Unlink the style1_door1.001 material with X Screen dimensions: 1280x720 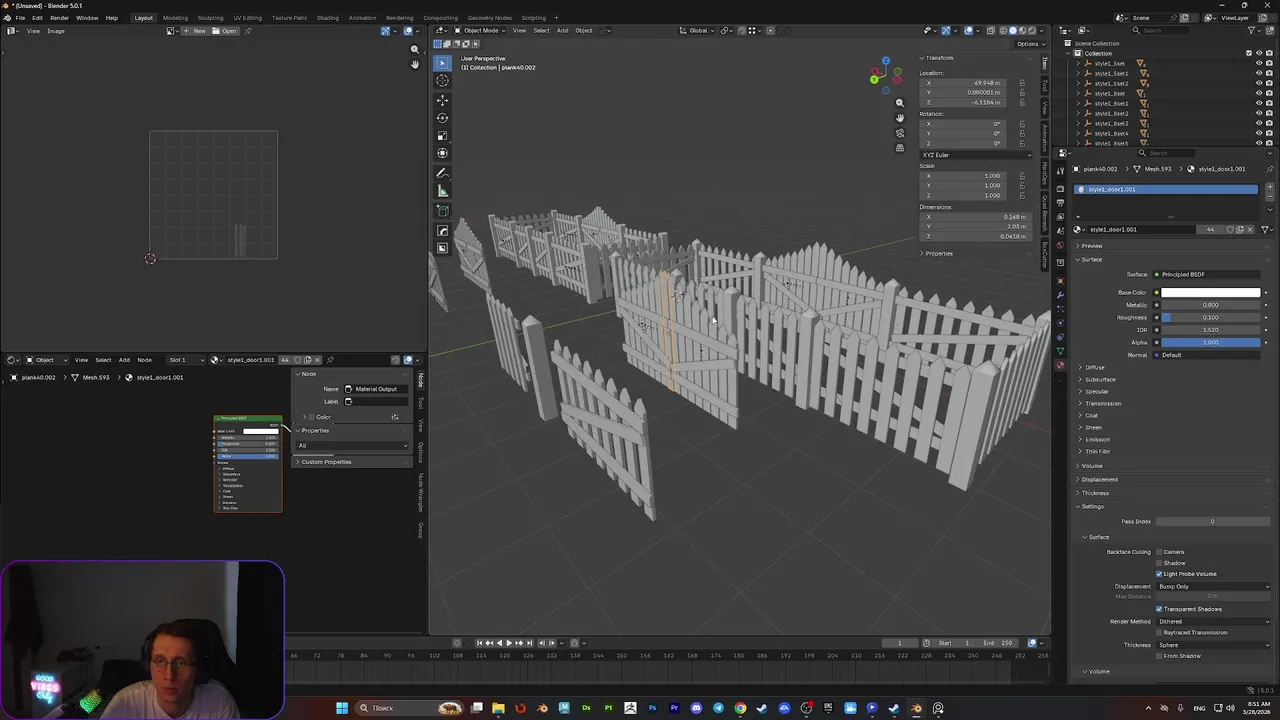pyautogui.click(x=1249, y=229)
